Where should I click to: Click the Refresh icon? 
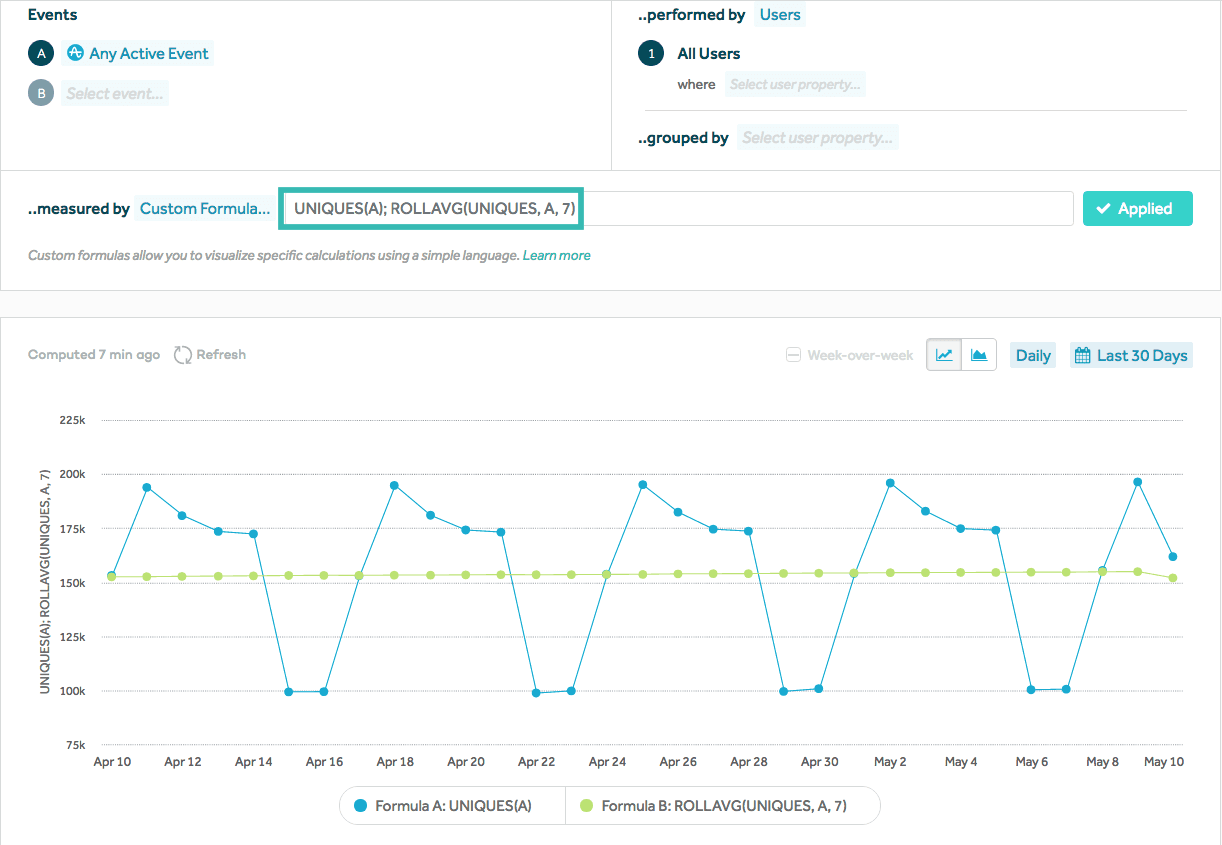(x=183, y=355)
